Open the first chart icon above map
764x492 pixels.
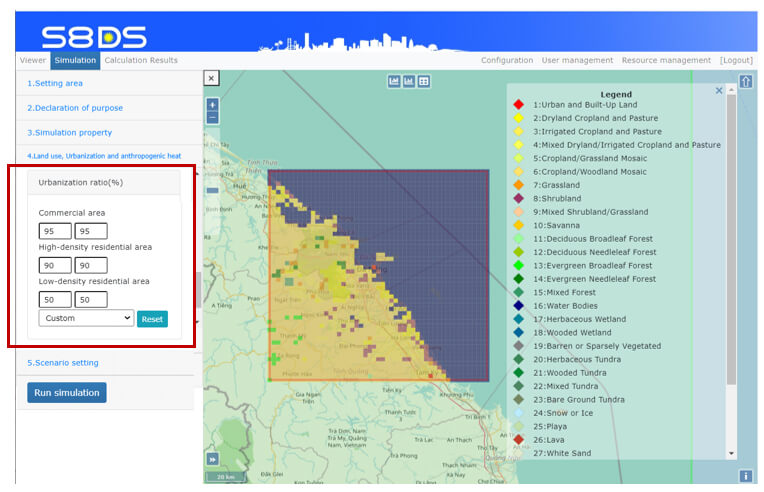tap(394, 81)
